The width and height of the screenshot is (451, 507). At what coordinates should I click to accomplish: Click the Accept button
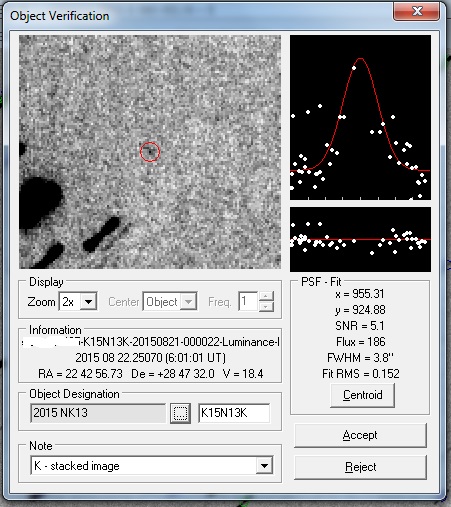[360, 435]
